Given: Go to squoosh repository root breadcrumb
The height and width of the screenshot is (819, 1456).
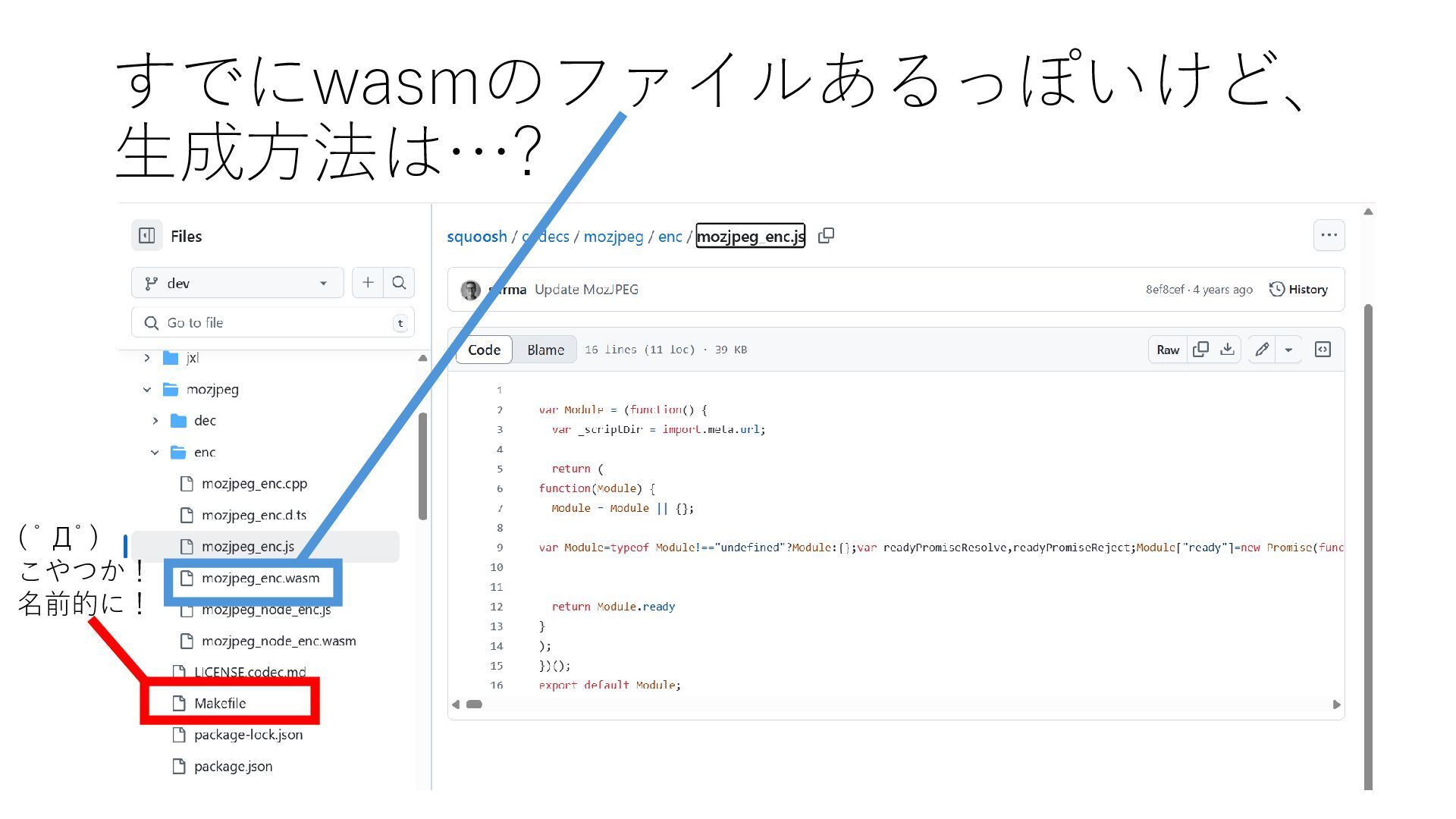Looking at the screenshot, I should pyautogui.click(x=477, y=236).
